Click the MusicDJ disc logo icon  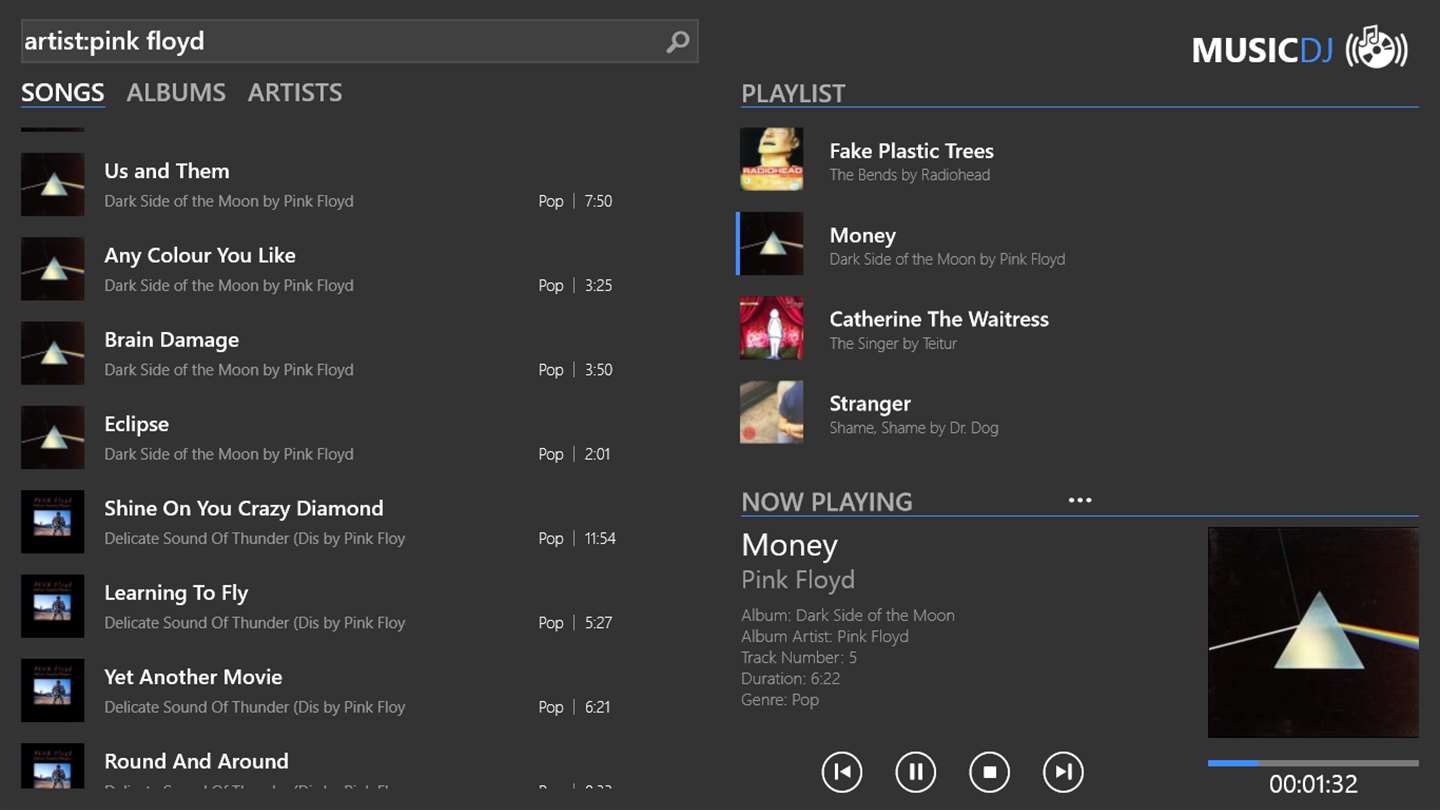pyautogui.click(x=1377, y=48)
